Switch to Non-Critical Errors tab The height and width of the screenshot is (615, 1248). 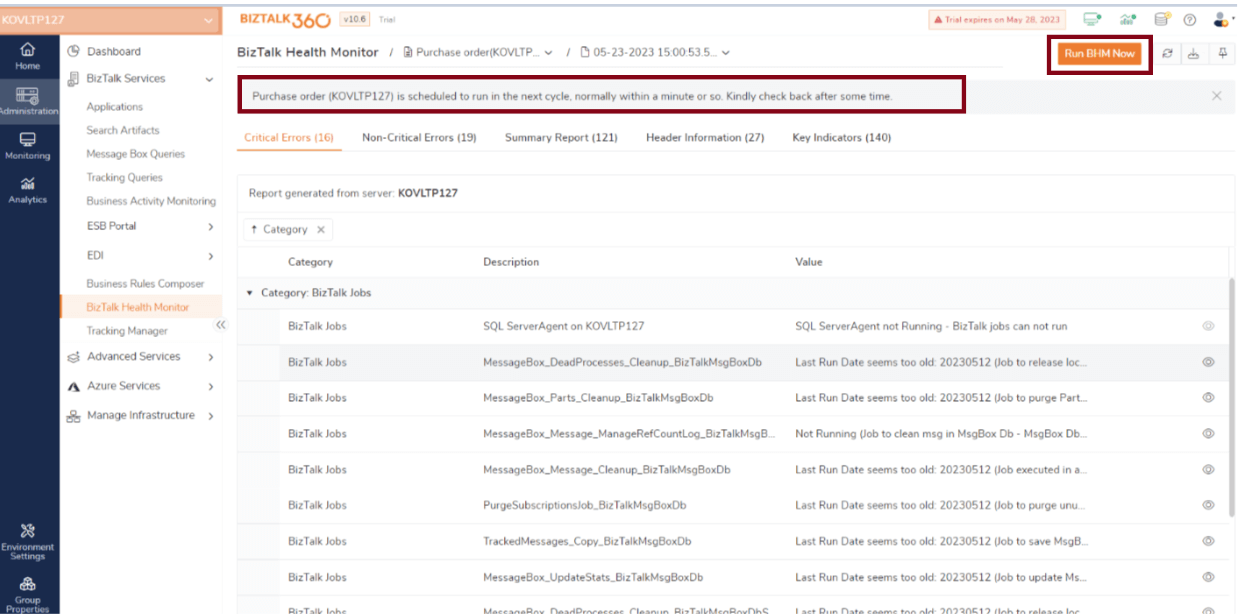coord(419,138)
